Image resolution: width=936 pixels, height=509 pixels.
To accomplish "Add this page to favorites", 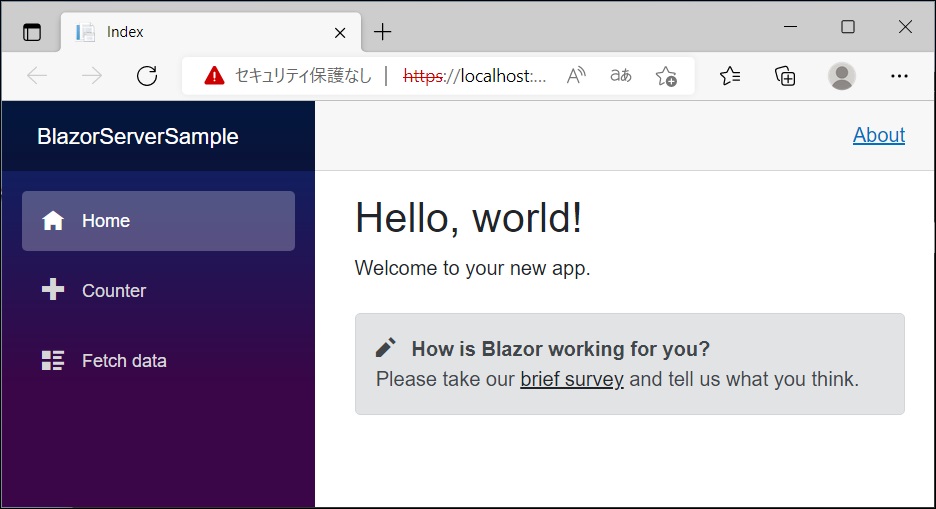I will click(666, 76).
